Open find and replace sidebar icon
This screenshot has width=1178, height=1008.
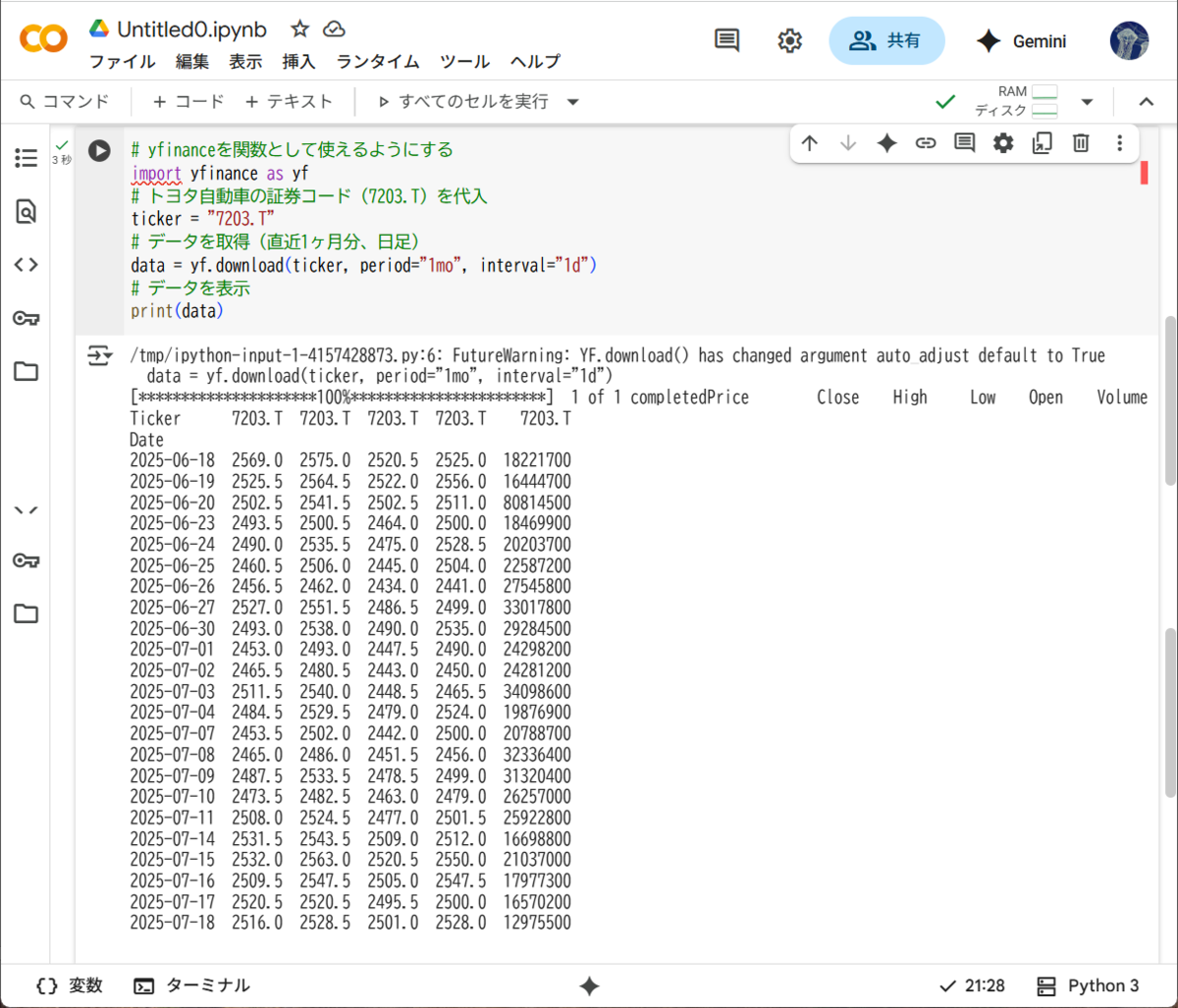tap(26, 211)
